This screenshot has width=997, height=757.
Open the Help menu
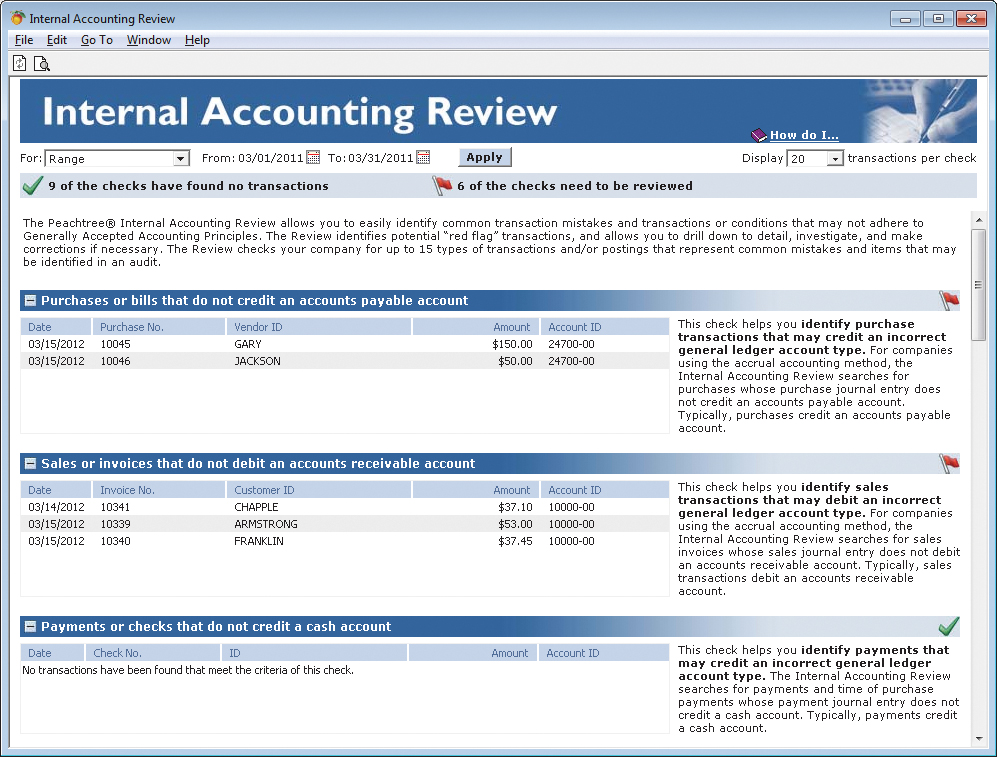click(x=197, y=40)
